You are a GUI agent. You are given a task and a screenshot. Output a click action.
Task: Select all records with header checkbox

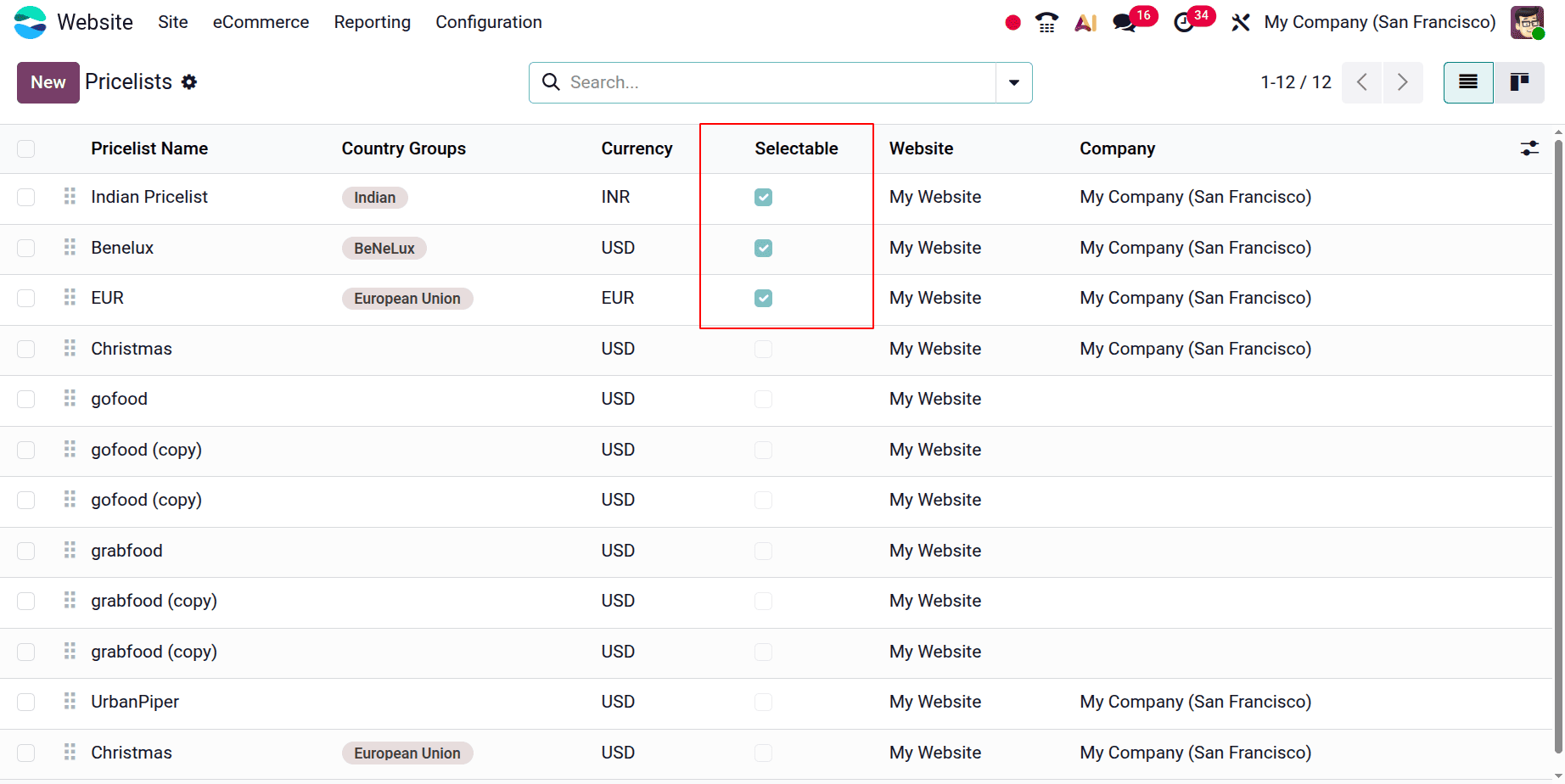coord(26,148)
